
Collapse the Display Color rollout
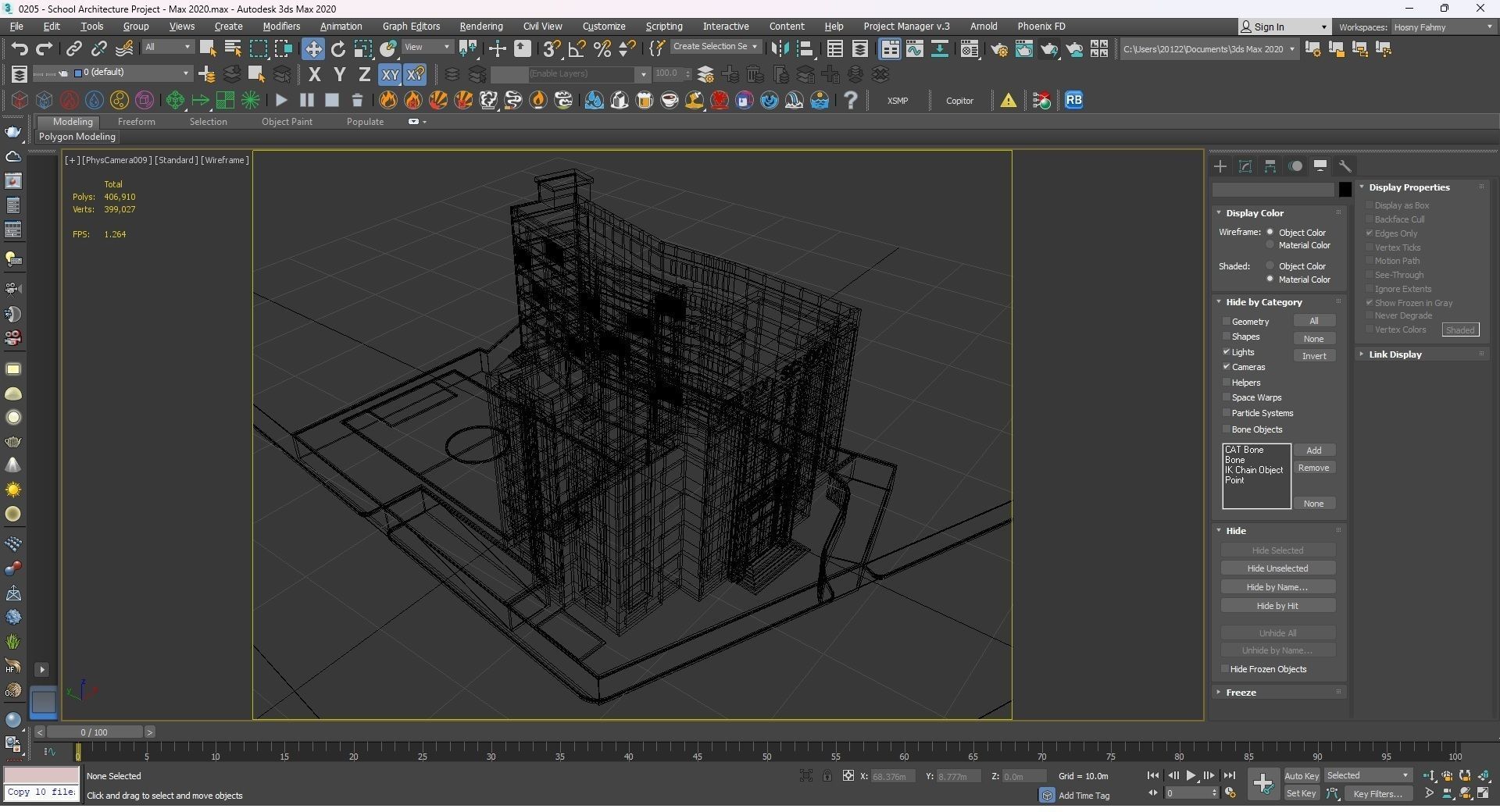(x=1255, y=213)
